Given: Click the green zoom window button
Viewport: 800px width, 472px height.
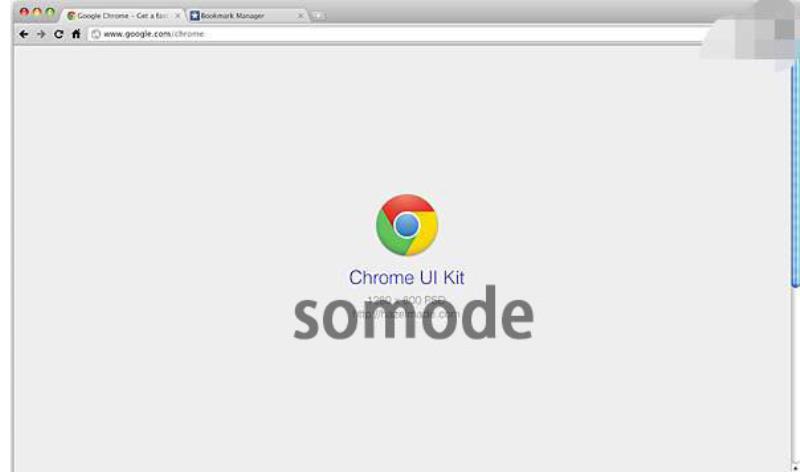Looking at the screenshot, I should click(50, 12).
